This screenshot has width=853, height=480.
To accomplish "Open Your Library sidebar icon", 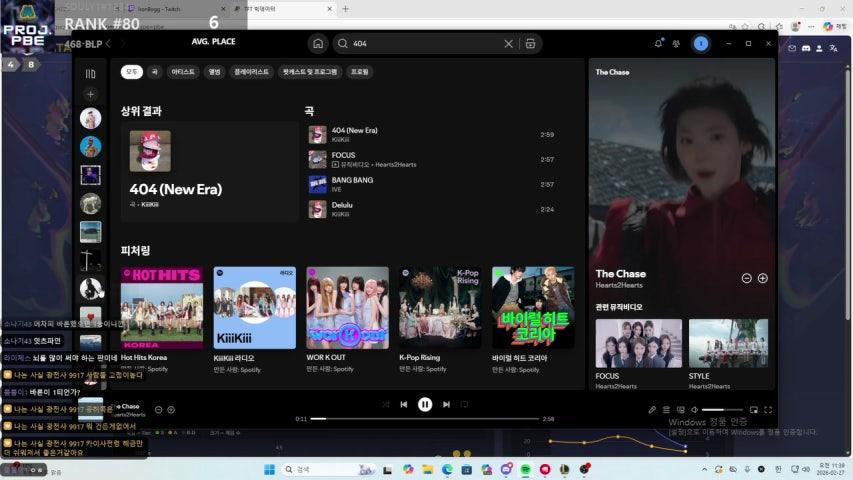I will click(x=90, y=73).
